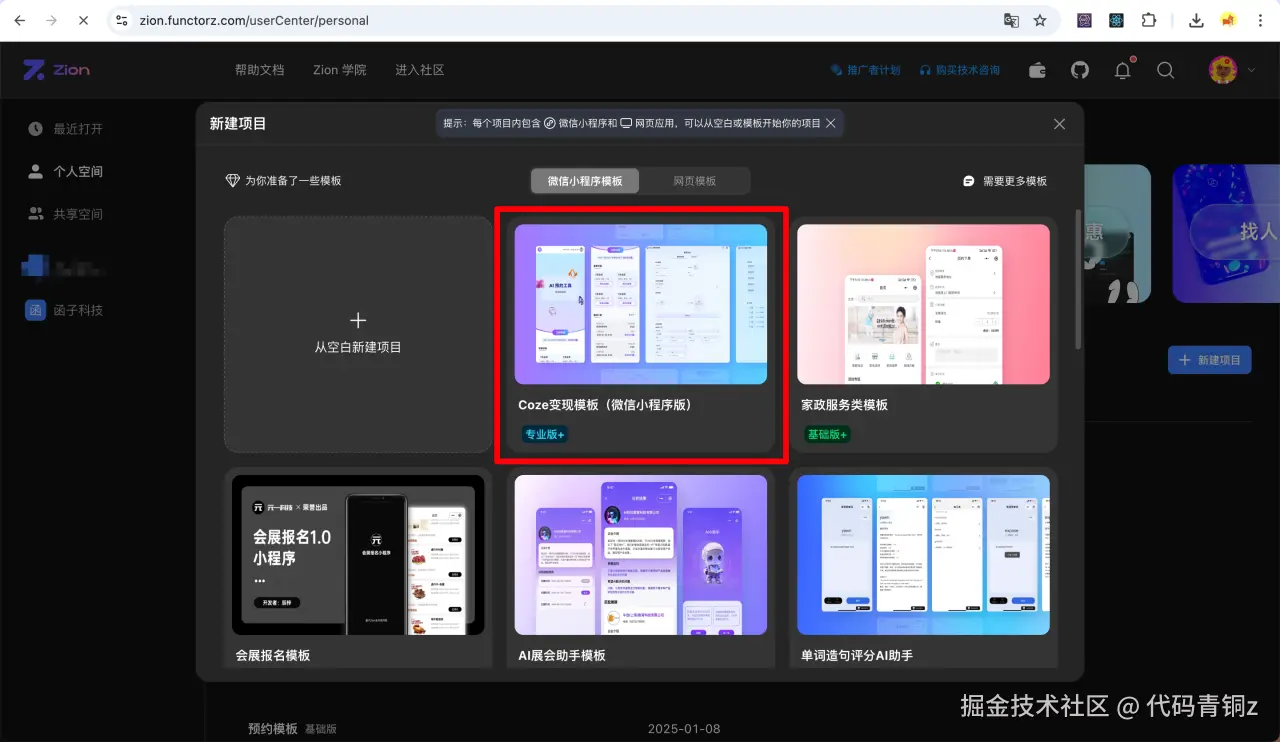This screenshot has width=1280, height=742.
Task: Click the 为你准备了一些模板 diamond icon
Action: point(233,181)
